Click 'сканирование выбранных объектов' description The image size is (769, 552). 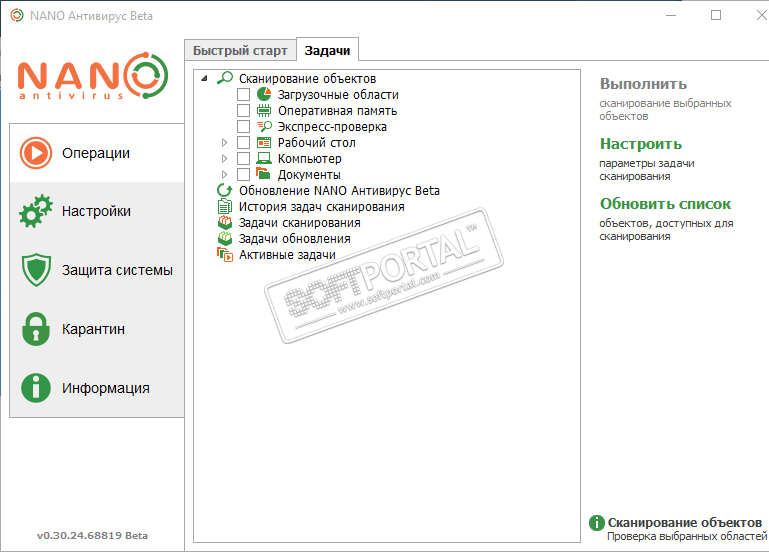point(665,110)
